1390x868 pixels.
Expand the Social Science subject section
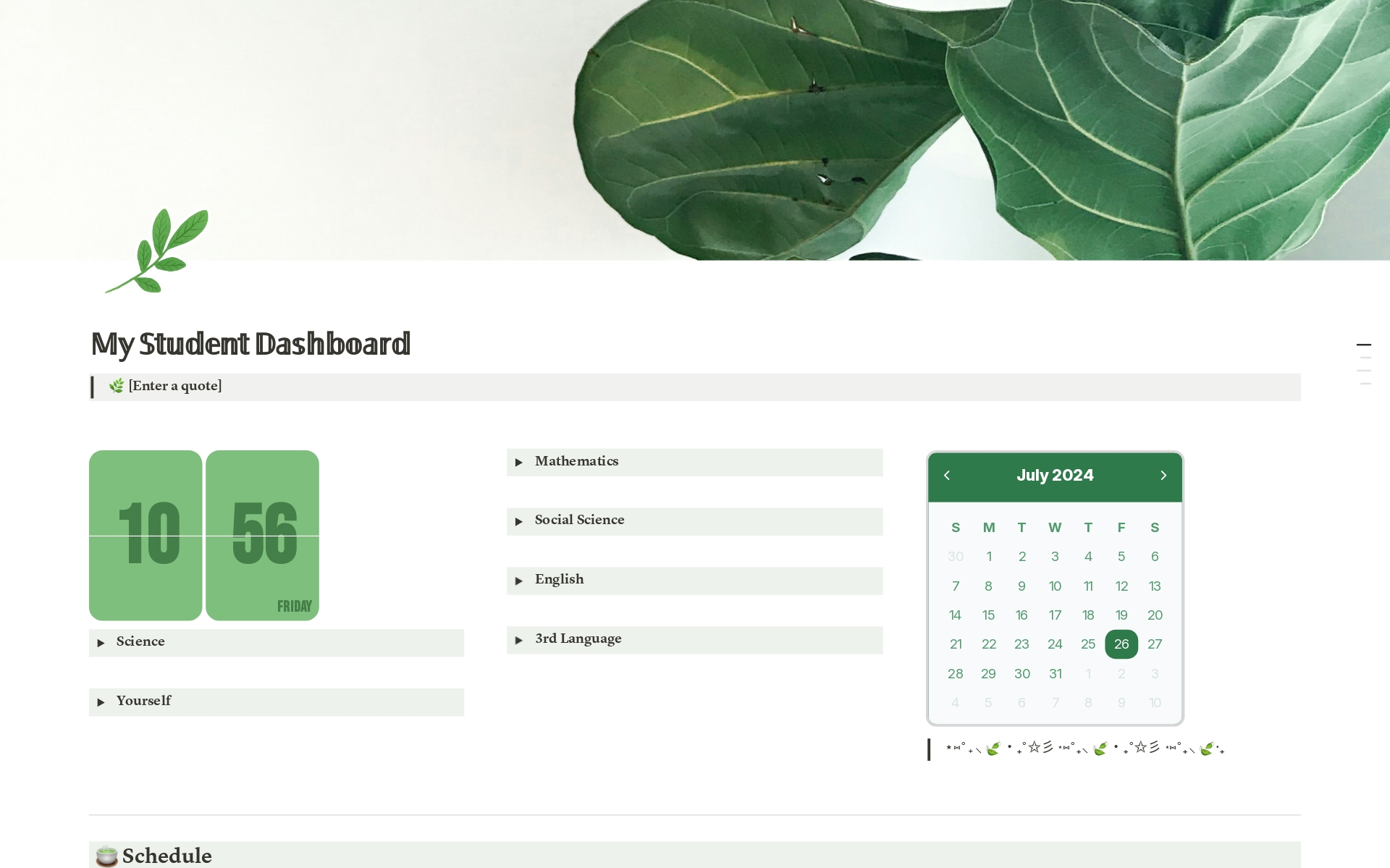coord(520,520)
